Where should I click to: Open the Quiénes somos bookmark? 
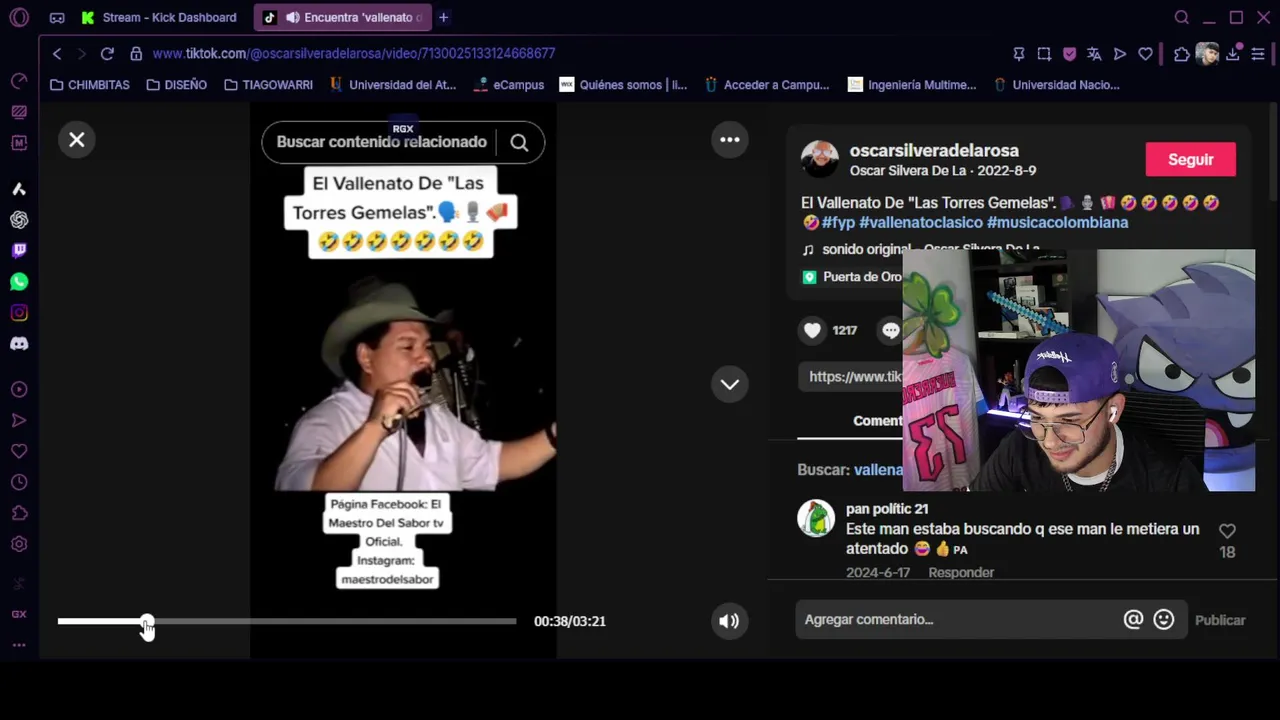coord(624,85)
